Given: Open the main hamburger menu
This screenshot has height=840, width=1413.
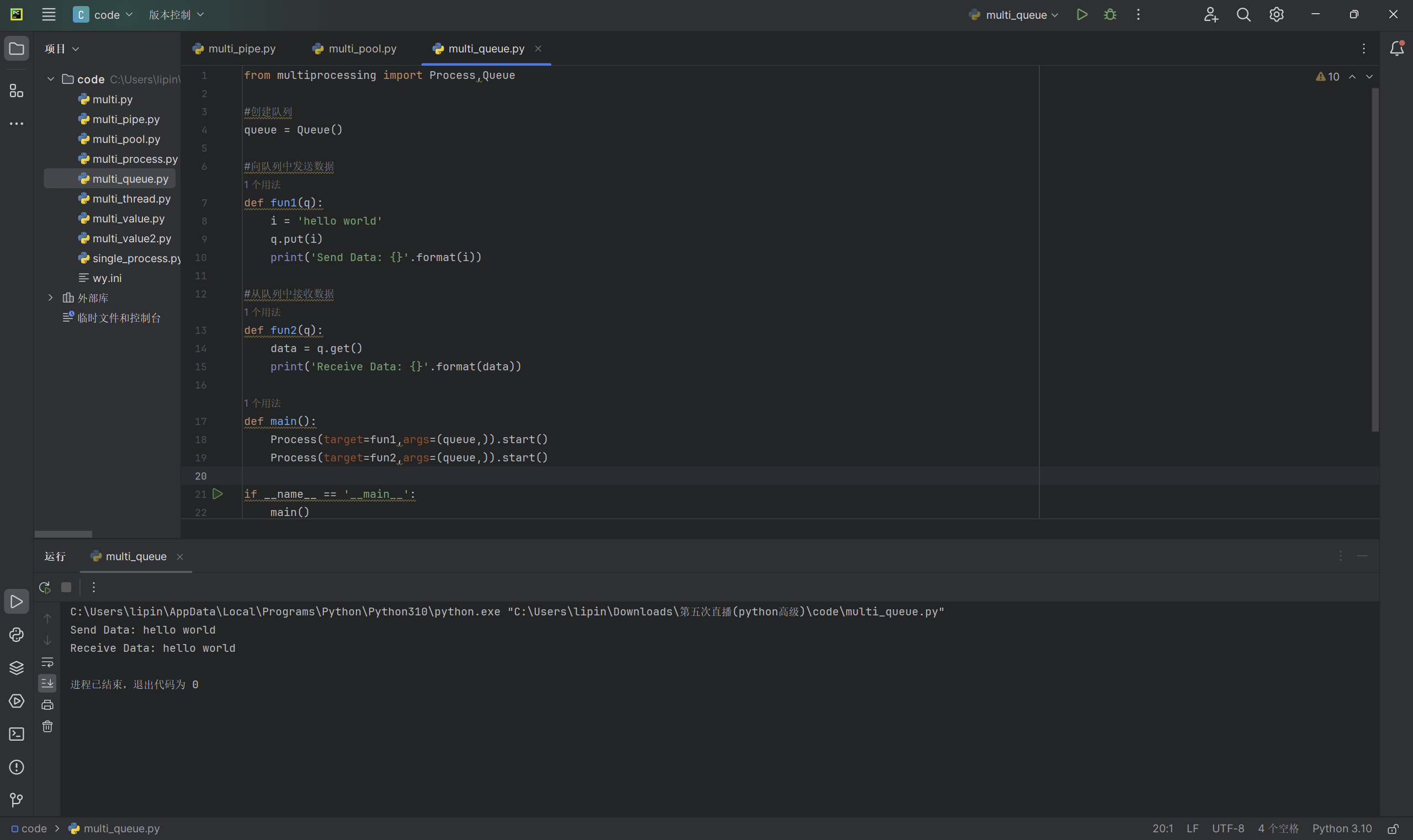Looking at the screenshot, I should tap(49, 15).
